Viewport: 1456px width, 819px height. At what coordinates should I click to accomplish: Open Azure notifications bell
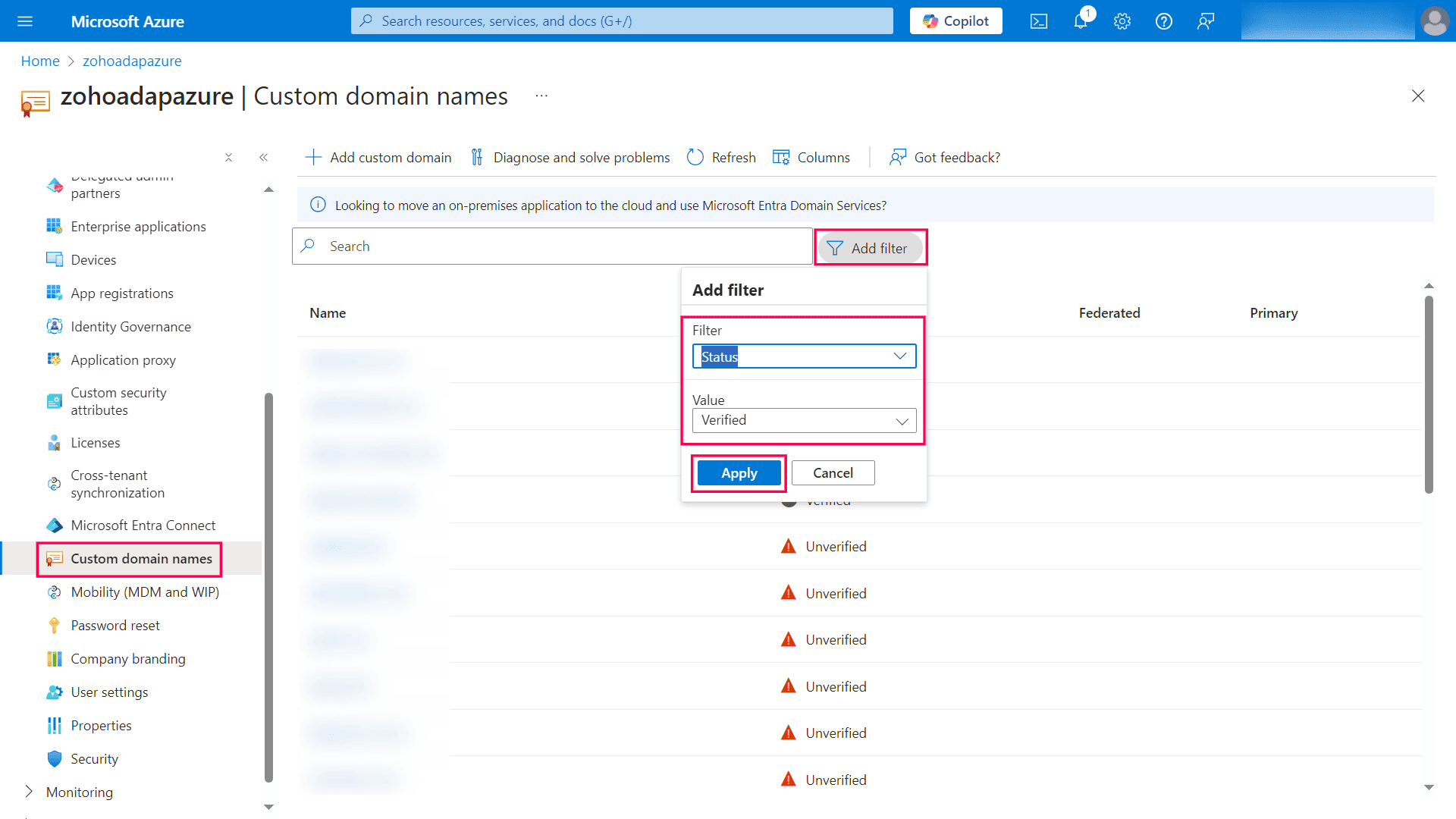[1080, 20]
